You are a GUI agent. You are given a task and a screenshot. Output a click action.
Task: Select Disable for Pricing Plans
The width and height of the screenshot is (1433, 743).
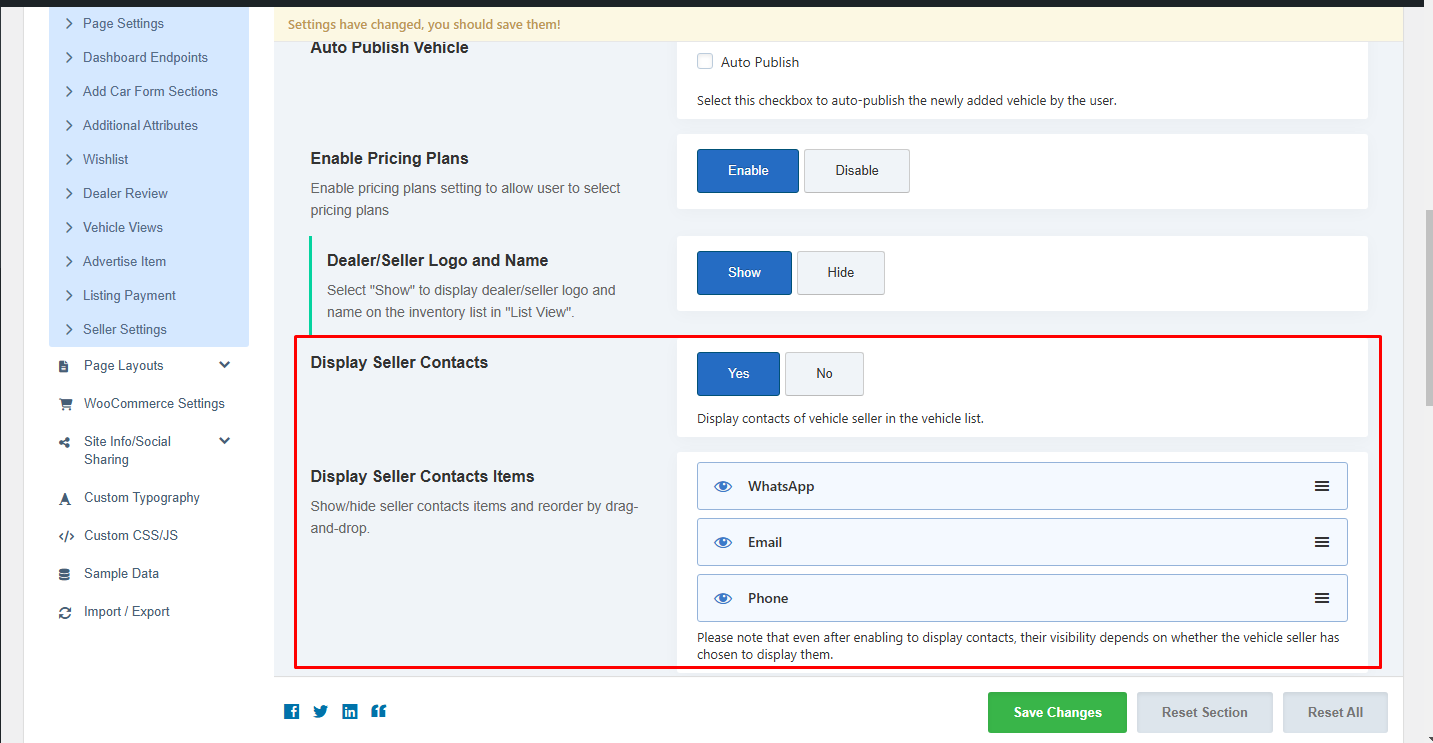(857, 171)
